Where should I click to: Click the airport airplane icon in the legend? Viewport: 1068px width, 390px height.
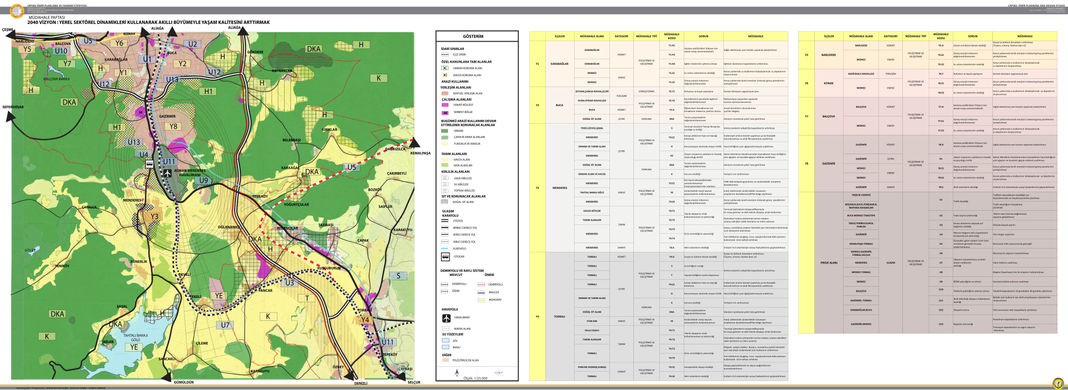[445, 318]
